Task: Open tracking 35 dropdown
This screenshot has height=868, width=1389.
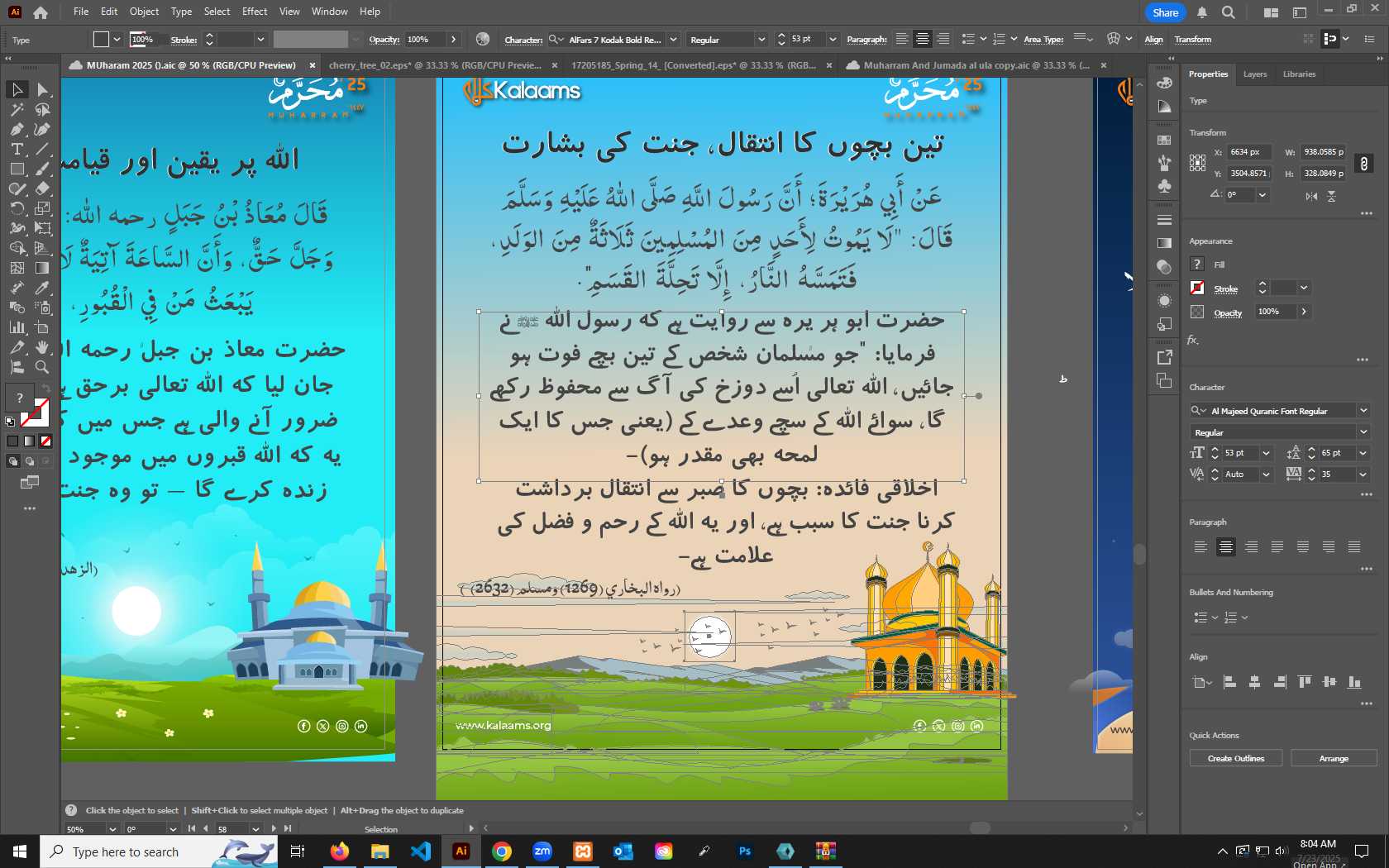Action: 1363,475
